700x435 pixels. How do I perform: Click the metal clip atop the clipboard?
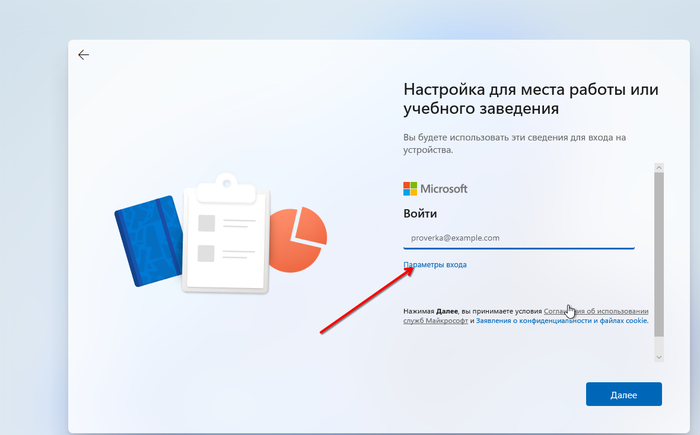tap(229, 183)
